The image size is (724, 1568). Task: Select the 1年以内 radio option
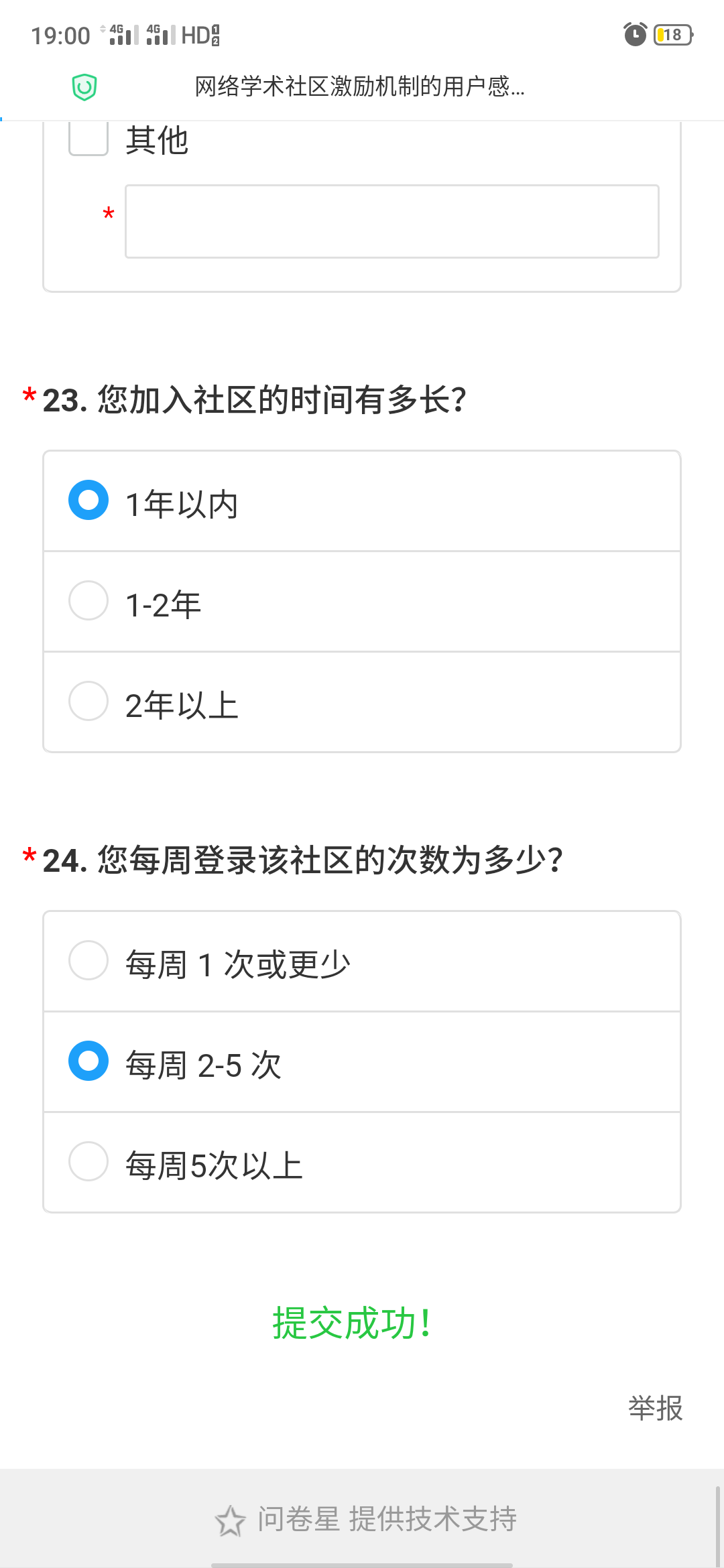tap(88, 500)
